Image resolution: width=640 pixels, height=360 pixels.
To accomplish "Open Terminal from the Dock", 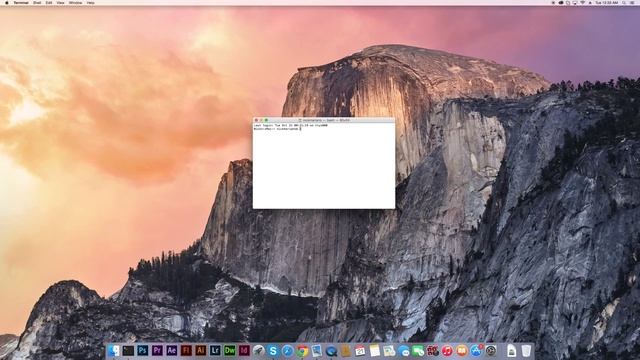I will [x=128, y=350].
